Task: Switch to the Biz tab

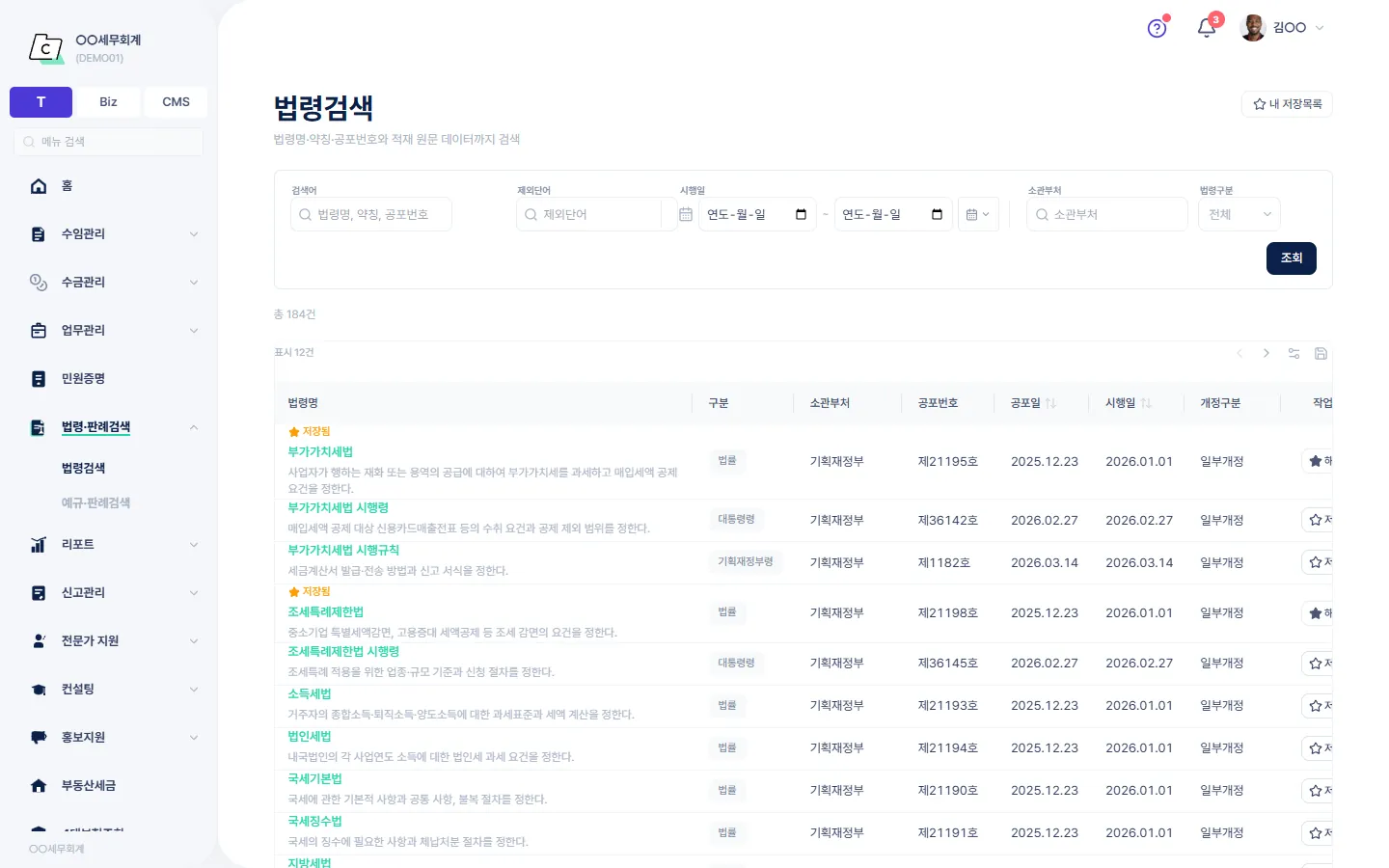Action: click(x=108, y=102)
